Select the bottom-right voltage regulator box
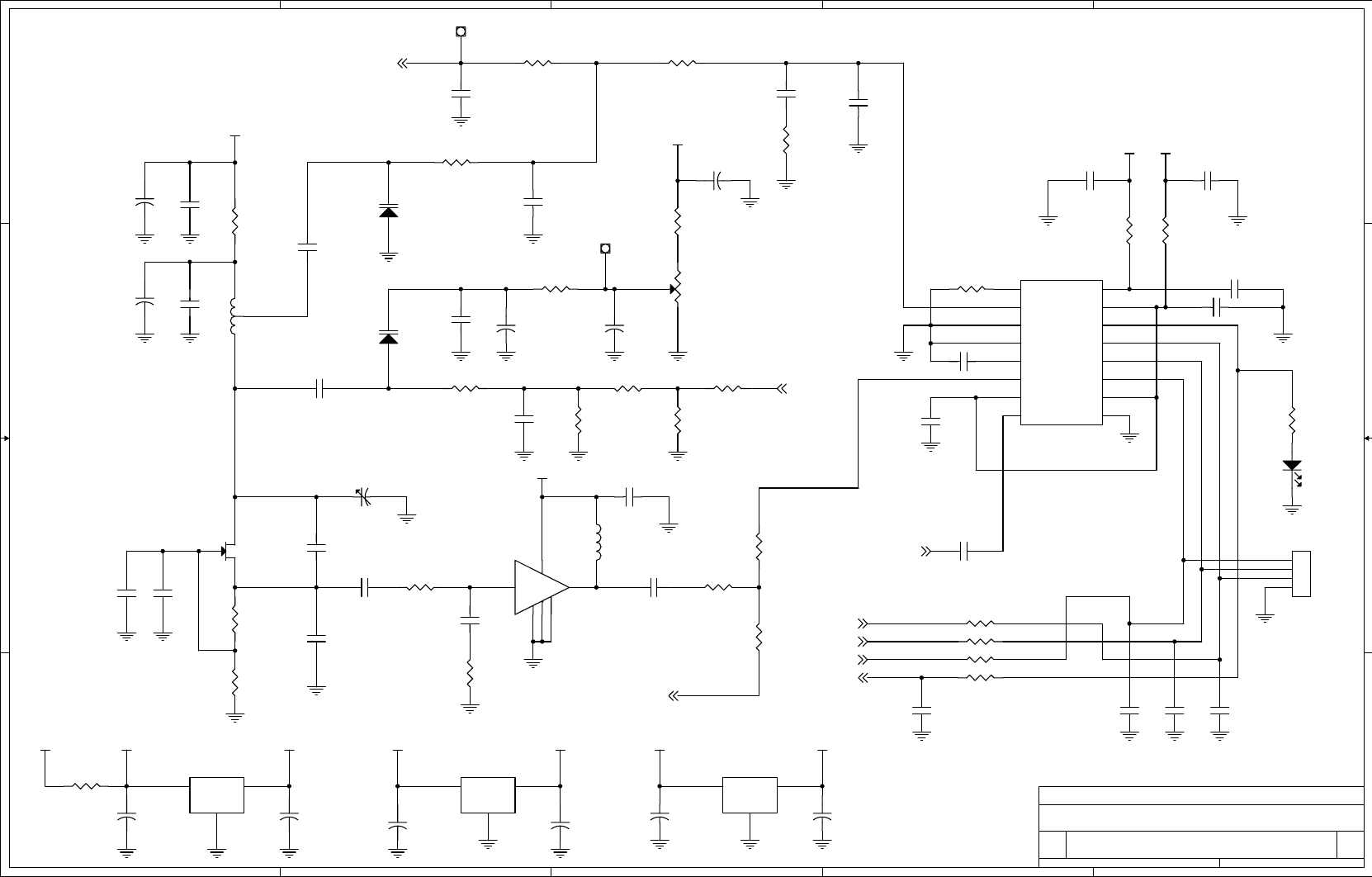This screenshot has width=1372, height=877. tap(750, 795)
